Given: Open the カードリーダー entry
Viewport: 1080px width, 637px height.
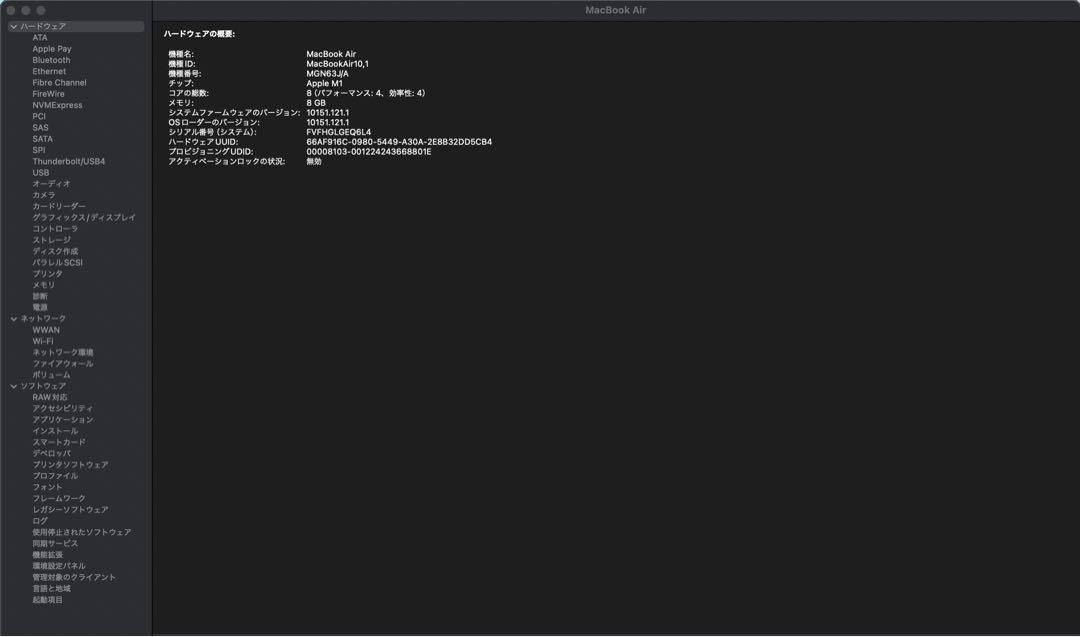Looking at the screenshot, I should pos(59,207).
